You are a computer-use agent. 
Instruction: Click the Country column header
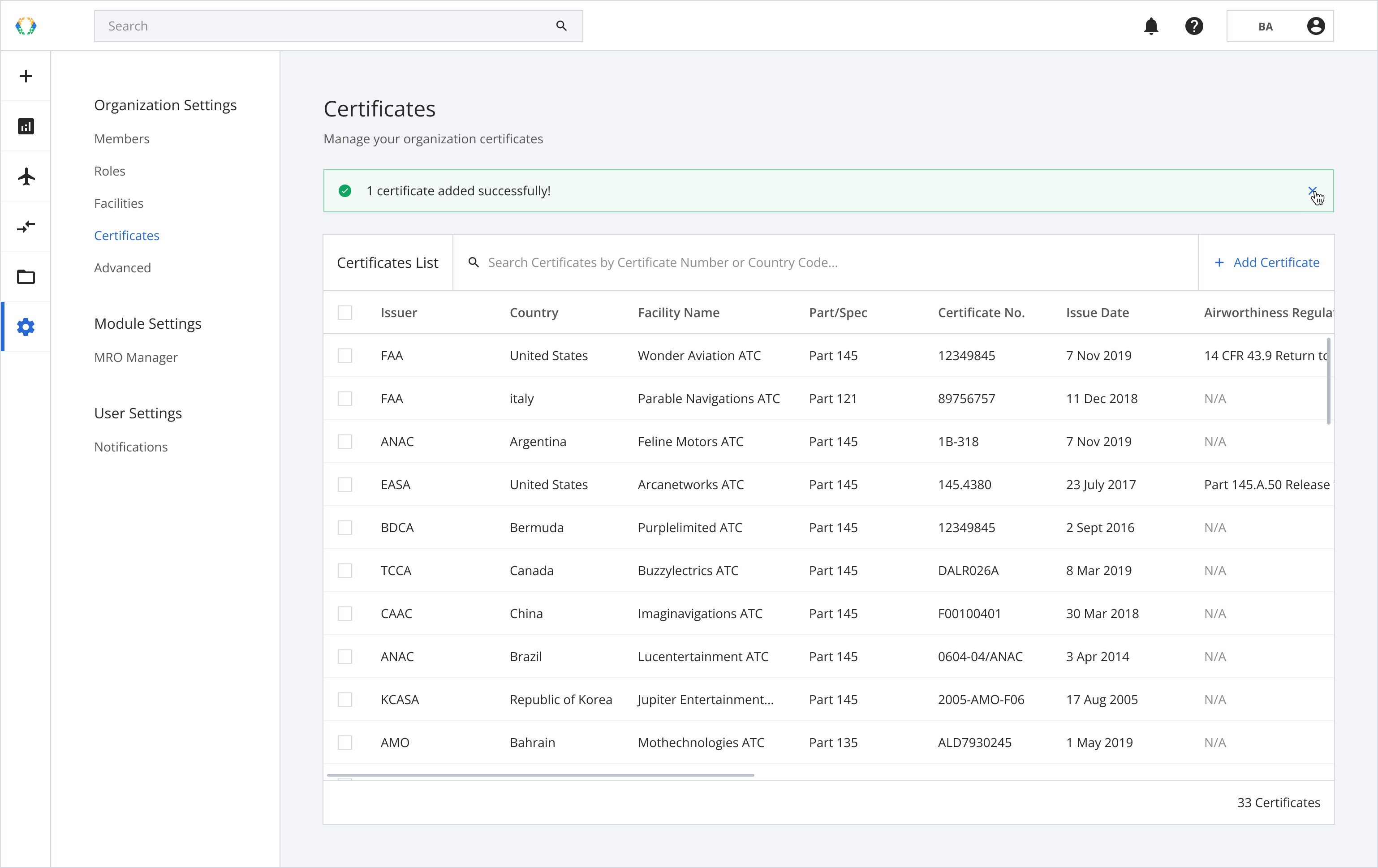pos(534,313)
